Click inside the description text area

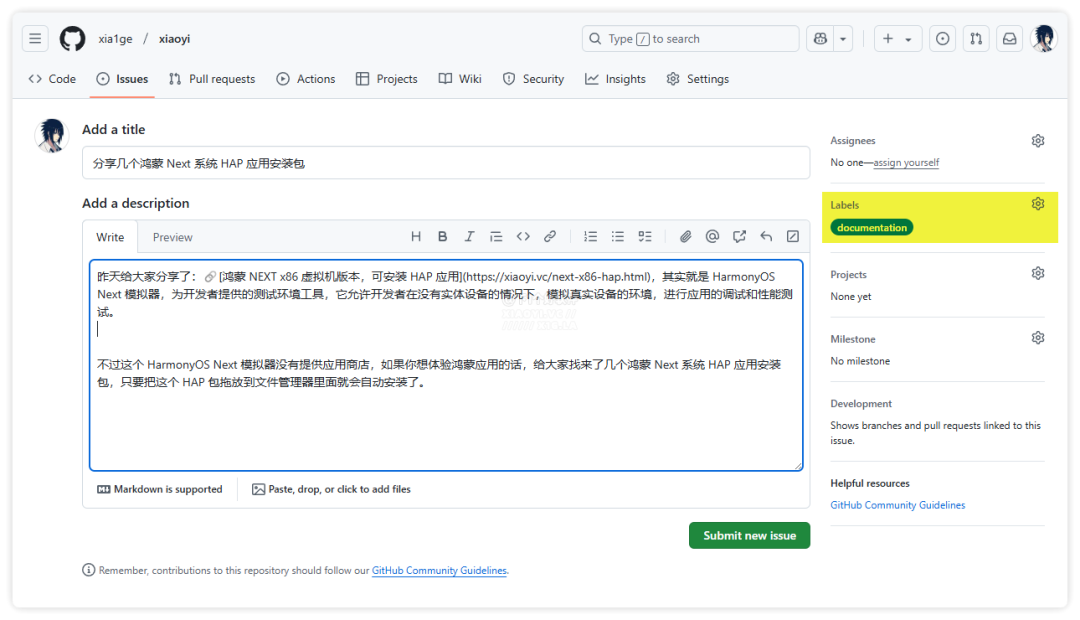(x=446, y=365)
